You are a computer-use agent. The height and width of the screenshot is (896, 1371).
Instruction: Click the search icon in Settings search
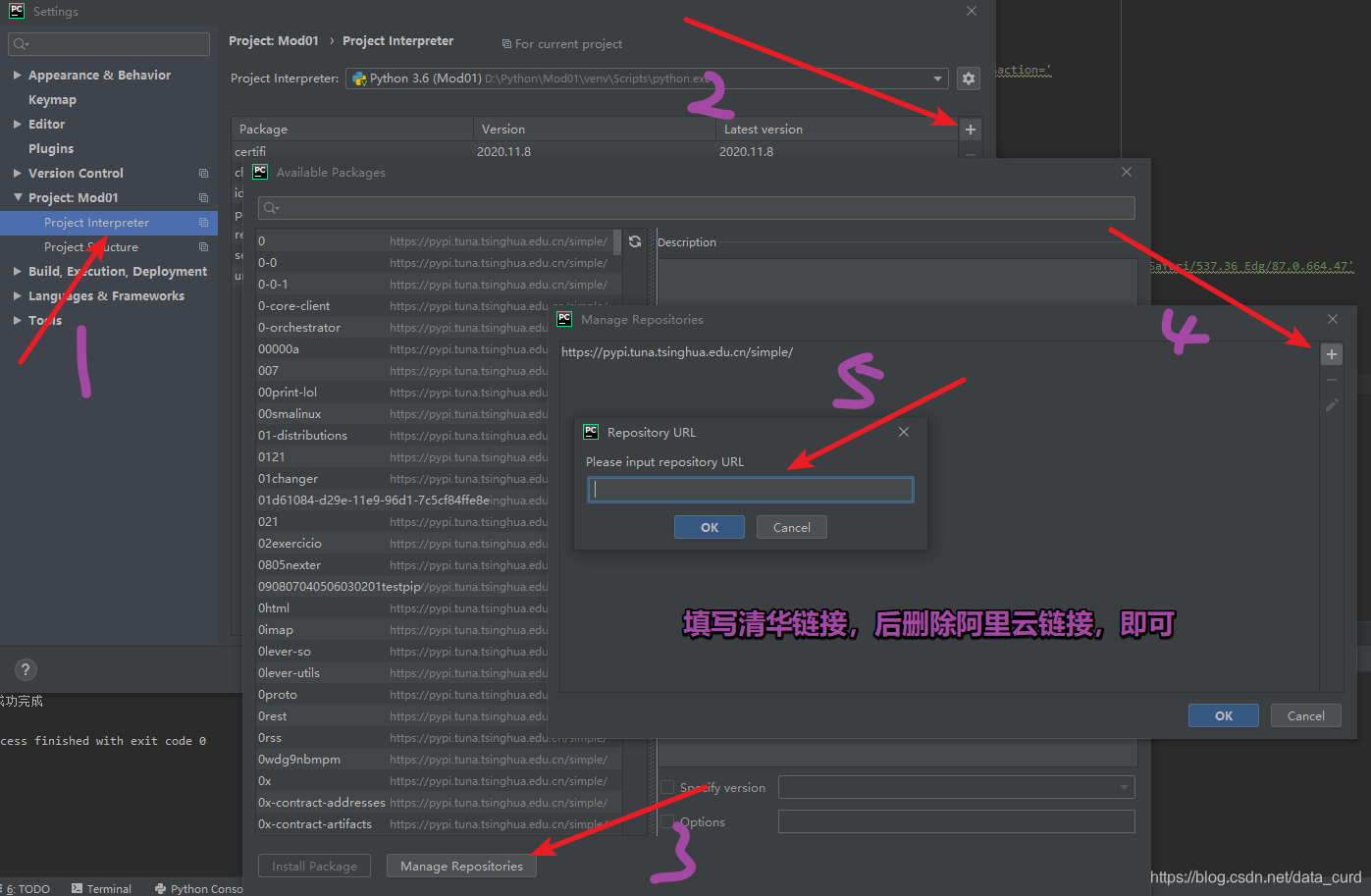coord(21,44)
